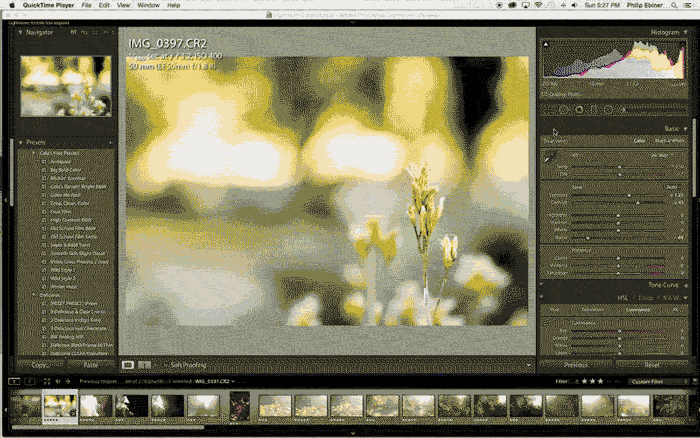Viewport: 700px width, 438px height.
Task: Open the Apple menu
Action: click(x=12, y=5)
